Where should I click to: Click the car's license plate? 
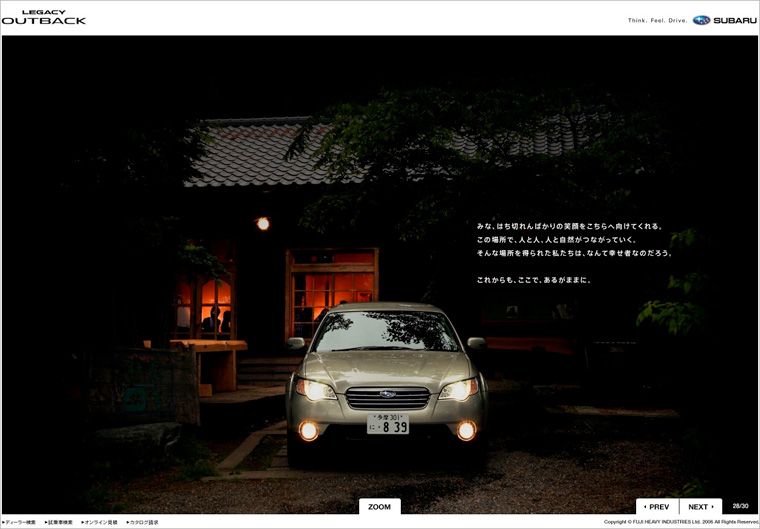point(387,424)
